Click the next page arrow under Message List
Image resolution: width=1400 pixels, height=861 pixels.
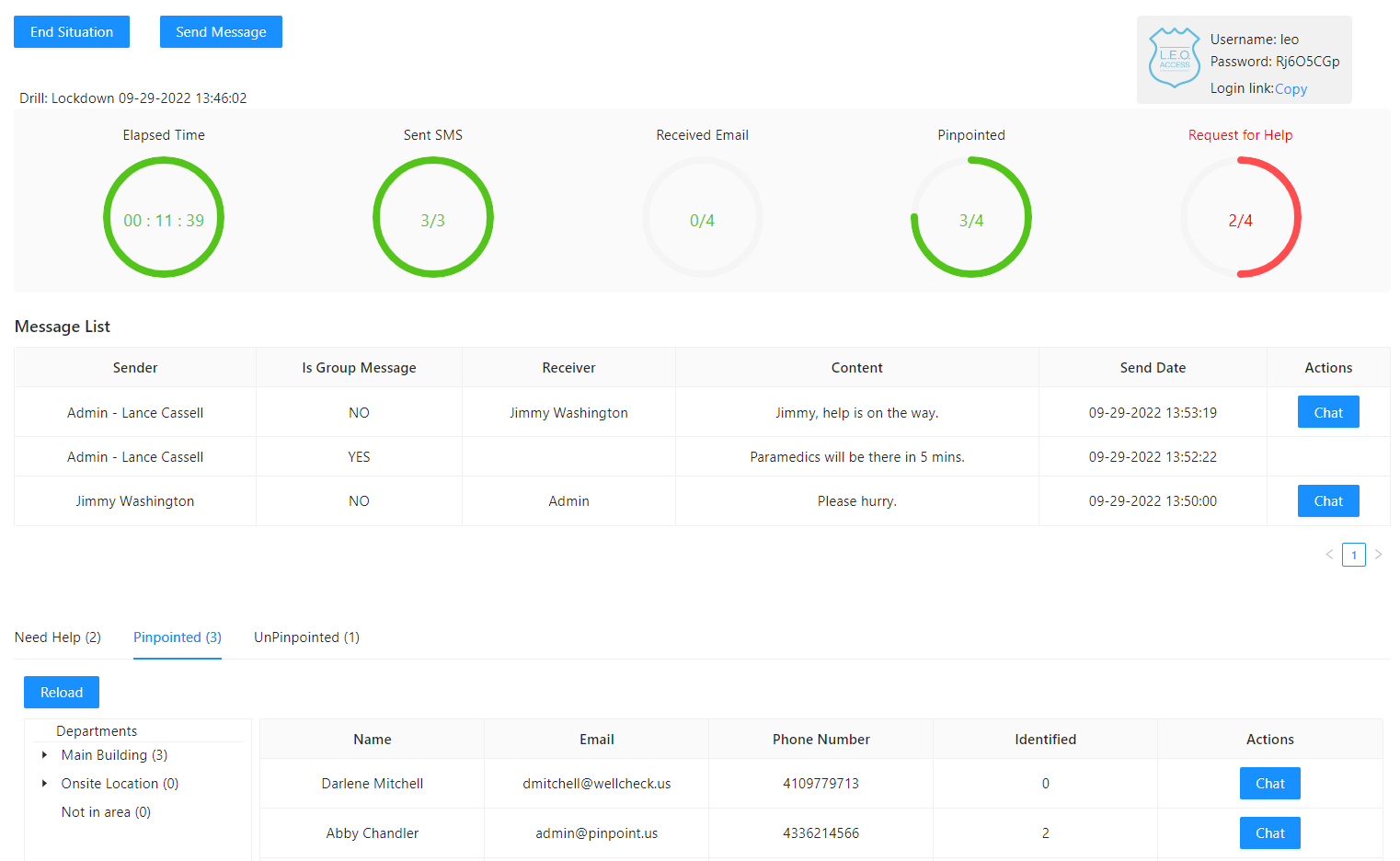[1378, 555]
